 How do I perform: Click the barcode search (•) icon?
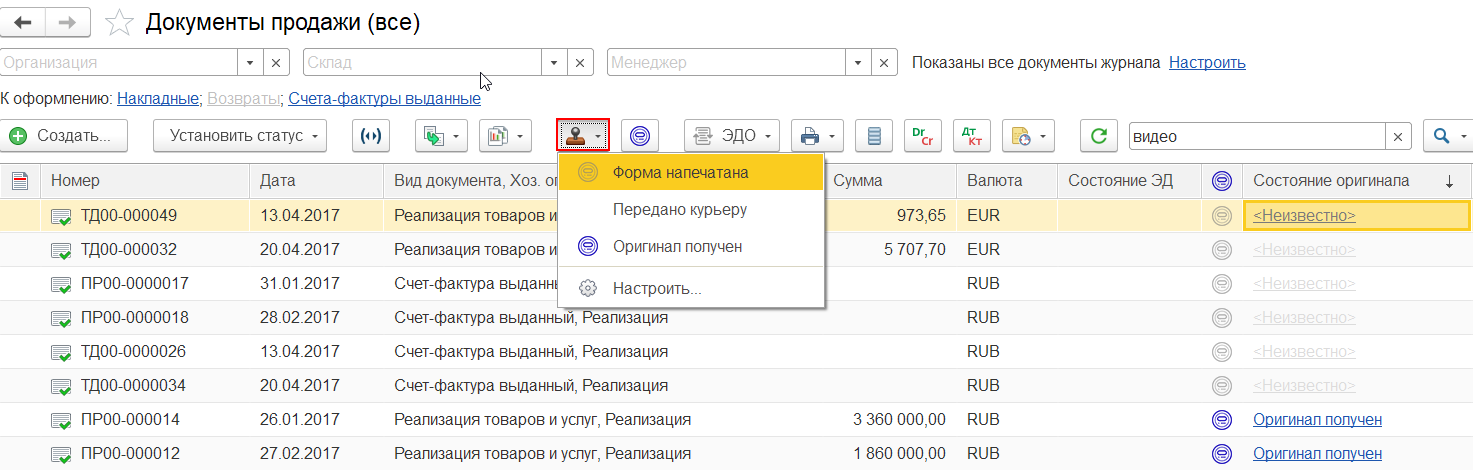tap(371, 135)
